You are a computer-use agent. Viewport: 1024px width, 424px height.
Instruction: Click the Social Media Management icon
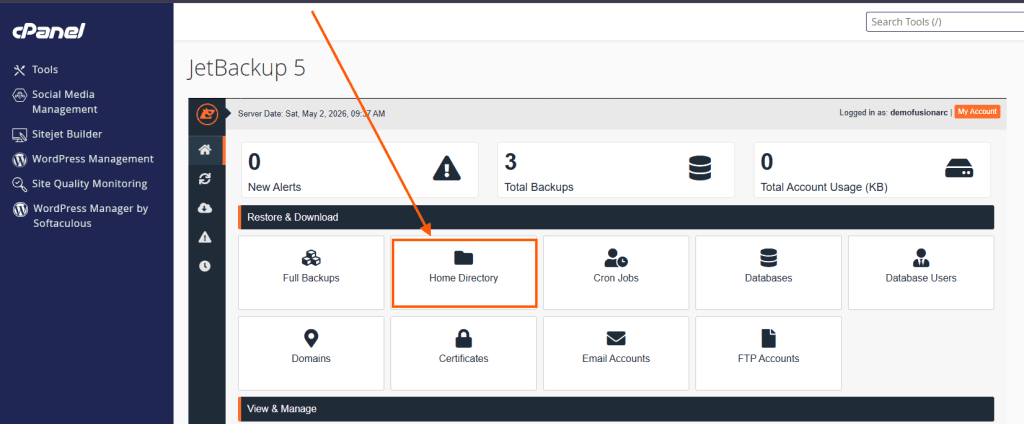[x=20, y=95]
